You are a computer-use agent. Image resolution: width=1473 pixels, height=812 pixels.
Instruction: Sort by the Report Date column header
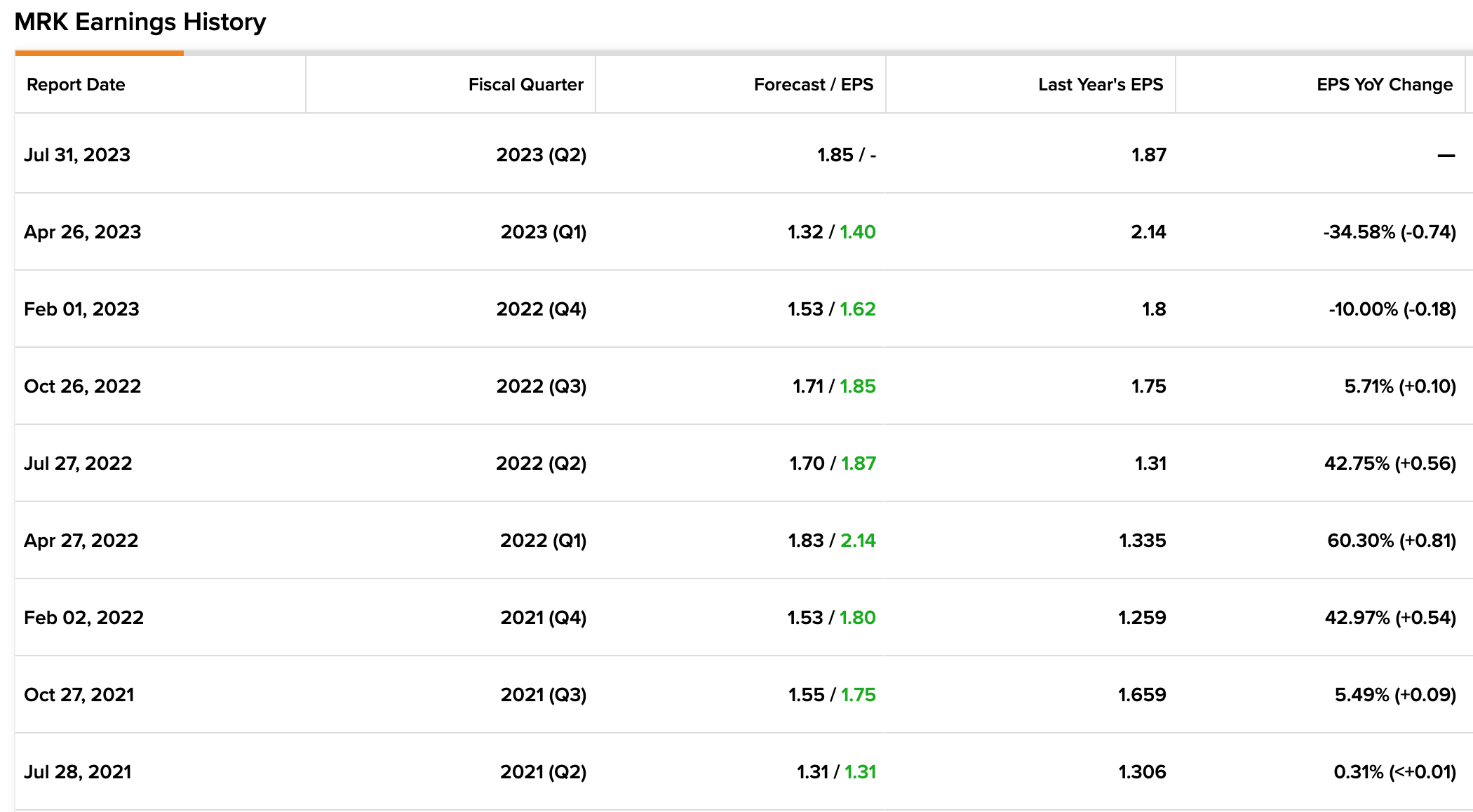click(76, 85)
